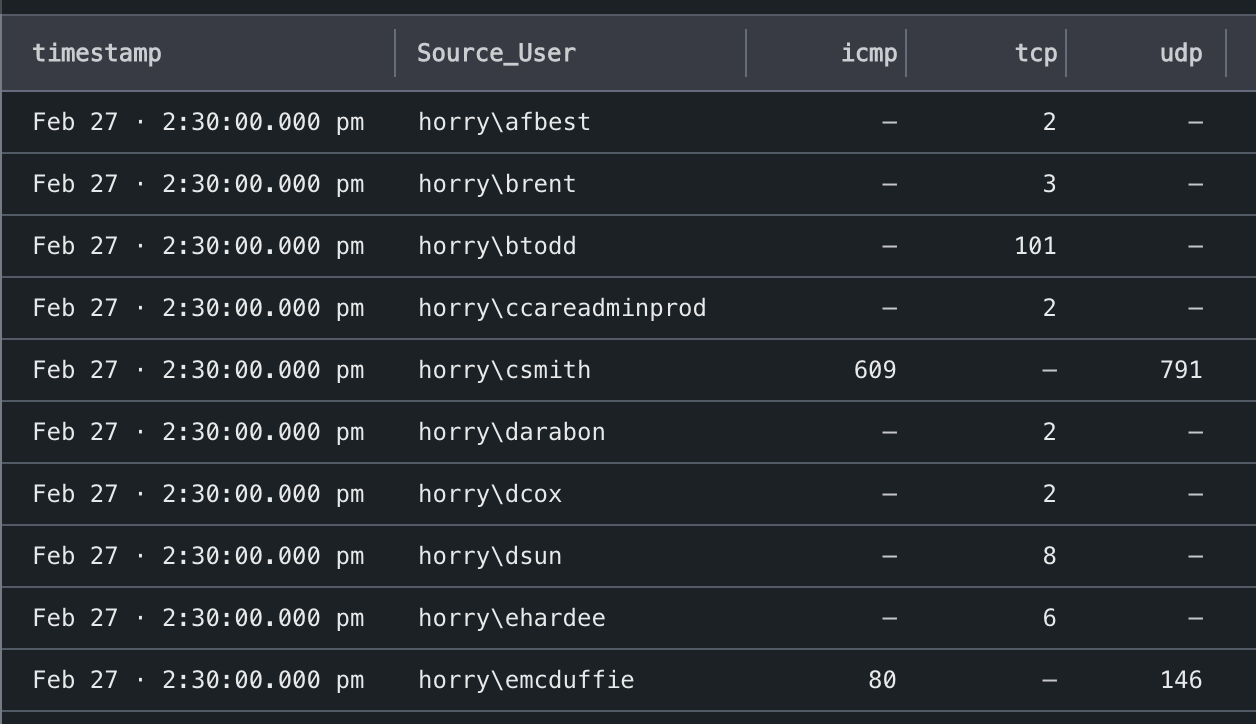The height and width of the screenshot is (724, 1256).
Task: Click tcp value 101 for horry\btodd
Action: (1036, 246)
